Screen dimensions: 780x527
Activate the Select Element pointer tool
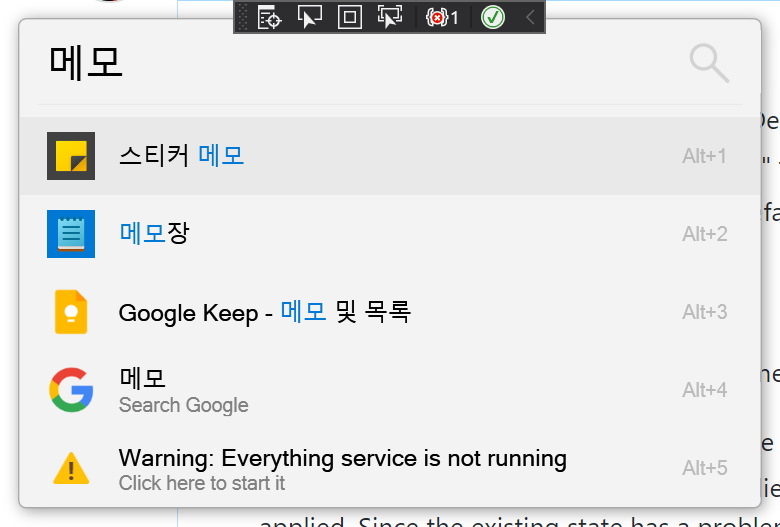[309, 17]
